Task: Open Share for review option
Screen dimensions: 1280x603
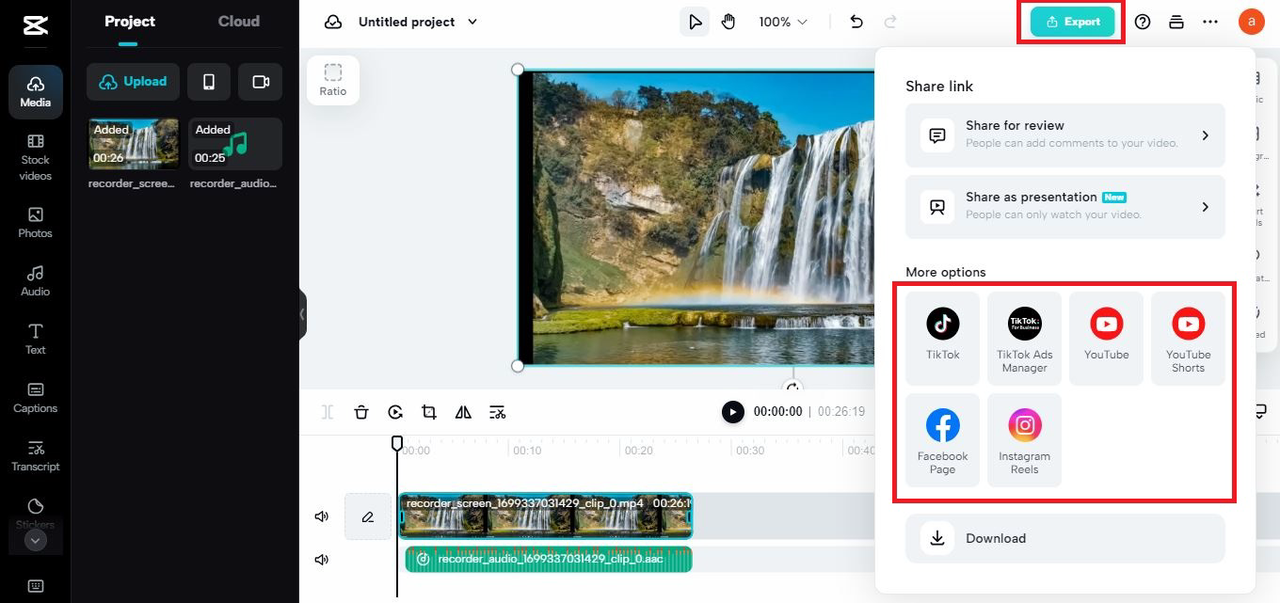Action: (x=1065, y=135)
